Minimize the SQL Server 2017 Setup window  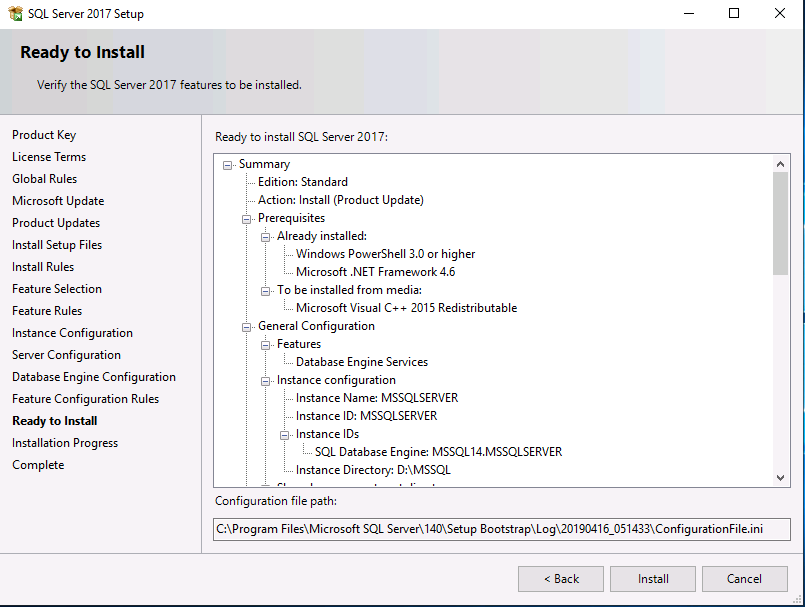coord(689,13)
